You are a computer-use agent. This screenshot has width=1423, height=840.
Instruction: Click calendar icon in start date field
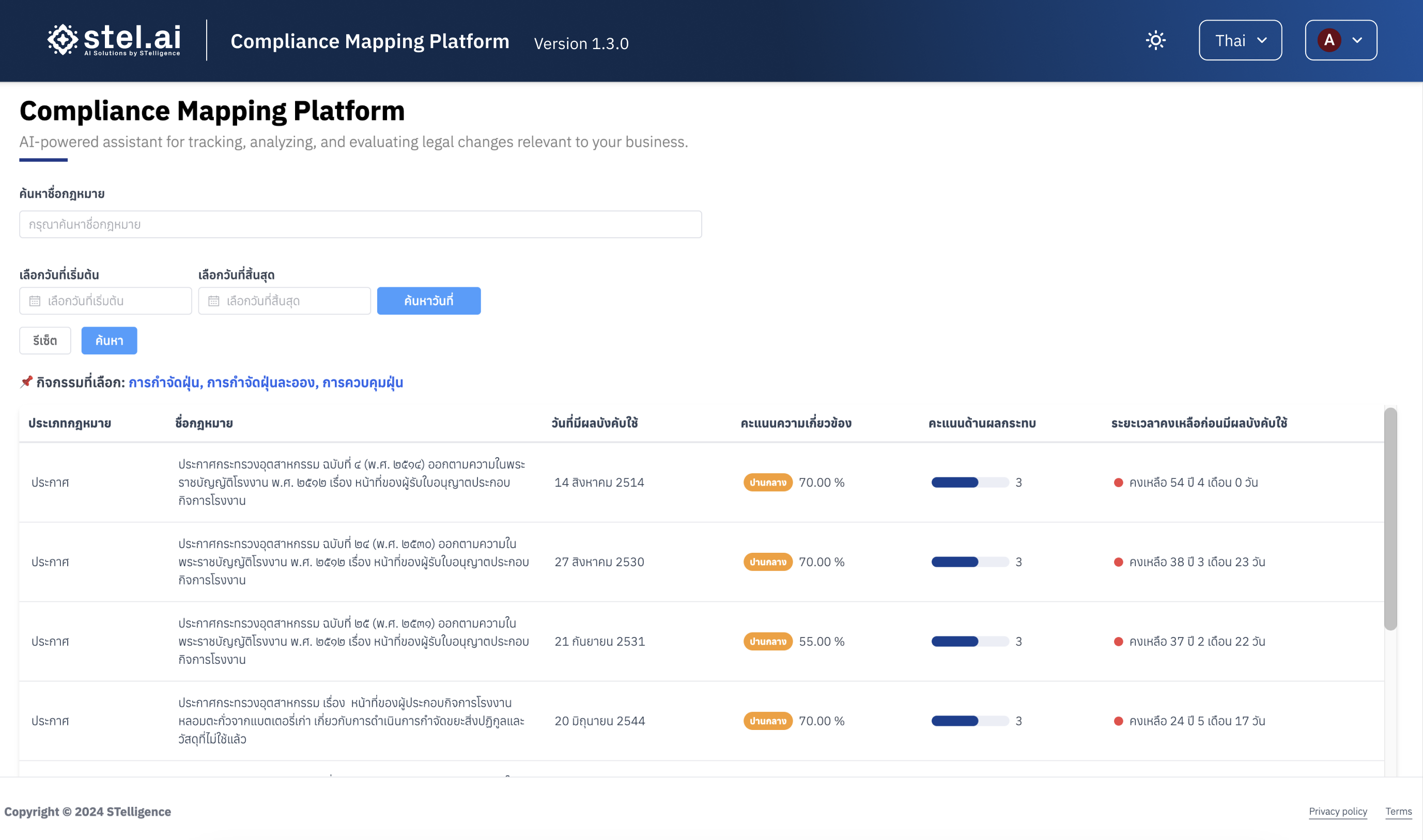(35, 301)
